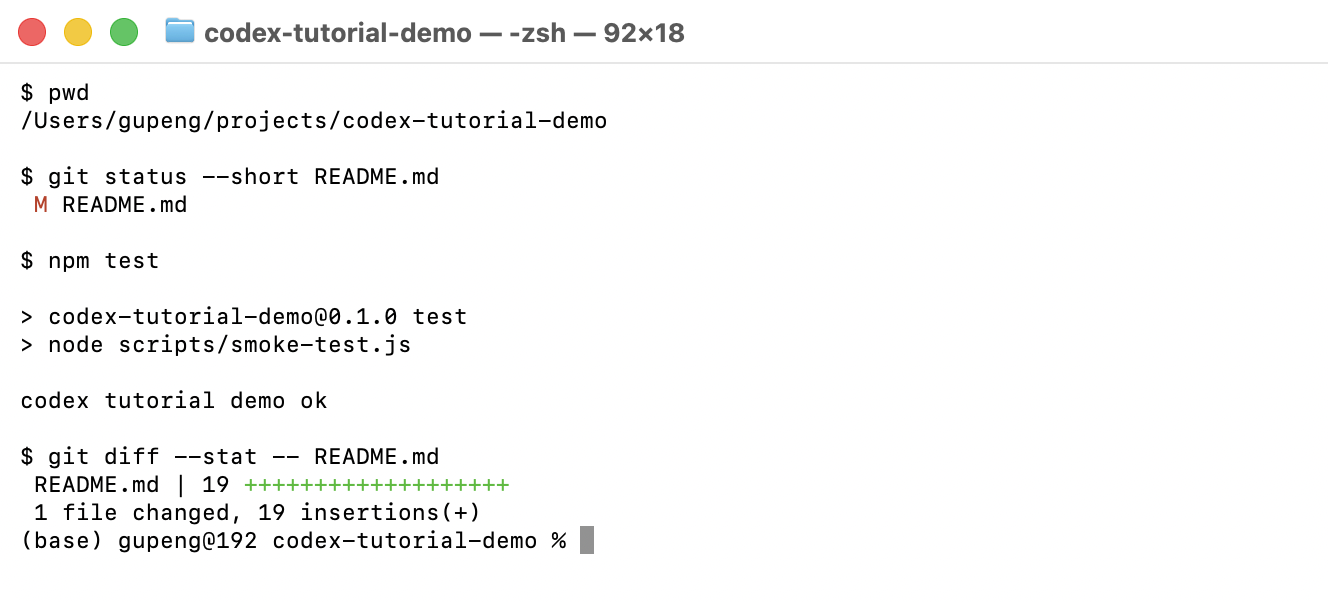Click README.md in the status output
The image size is (1328, 602).
(125, 205)
